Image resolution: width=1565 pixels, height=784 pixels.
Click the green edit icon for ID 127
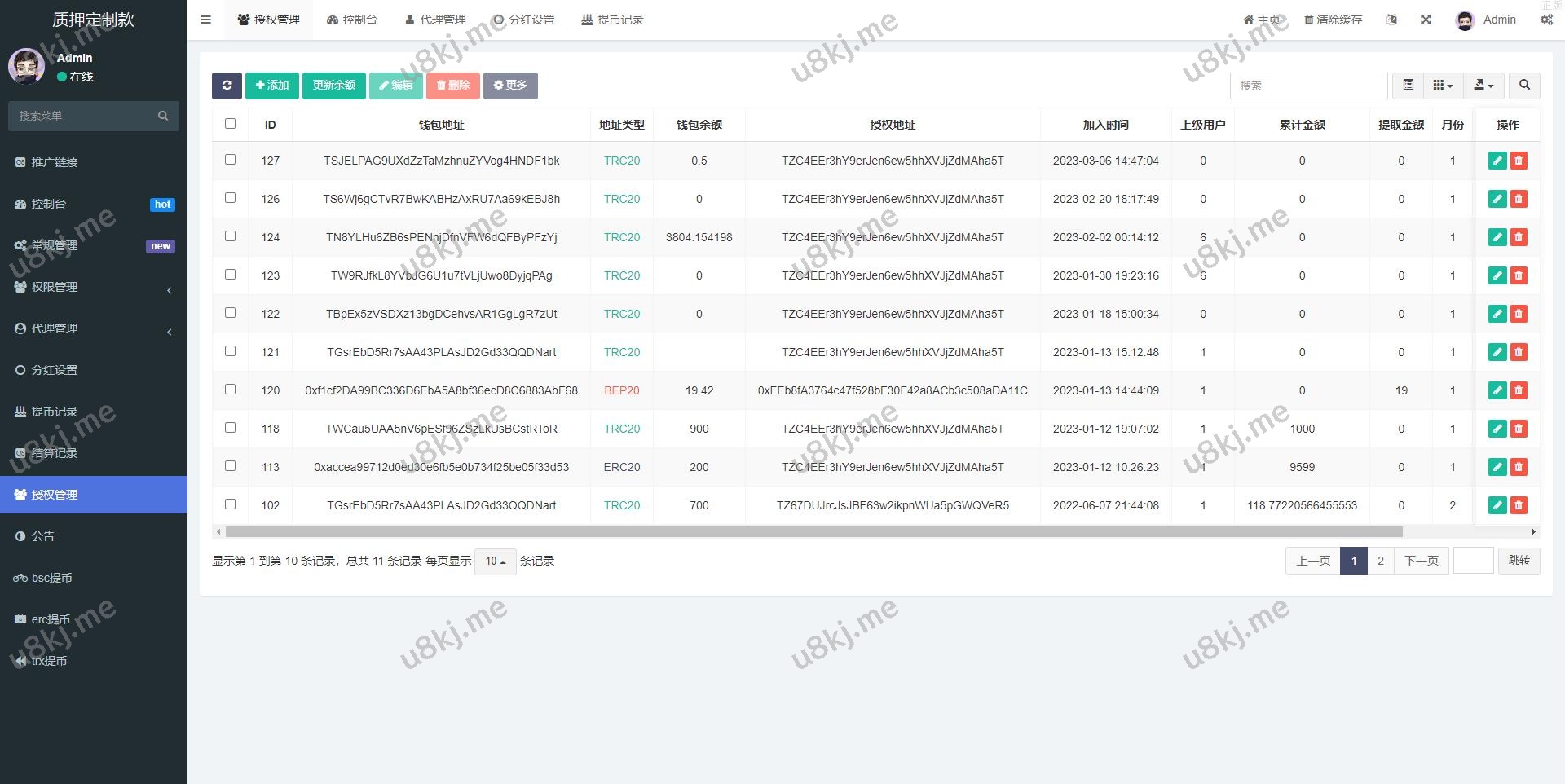pyautogui.click(x=1497, y=161)
